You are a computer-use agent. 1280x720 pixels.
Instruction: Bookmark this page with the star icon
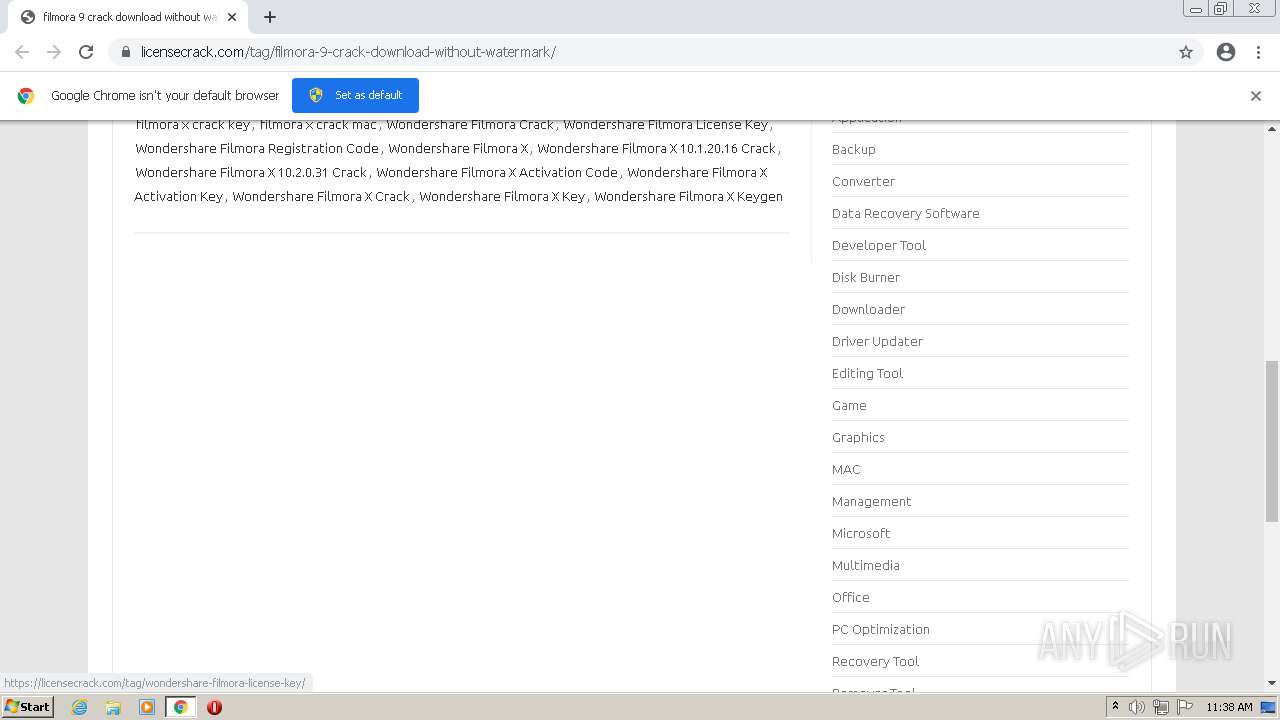(x=1186, y=52)
